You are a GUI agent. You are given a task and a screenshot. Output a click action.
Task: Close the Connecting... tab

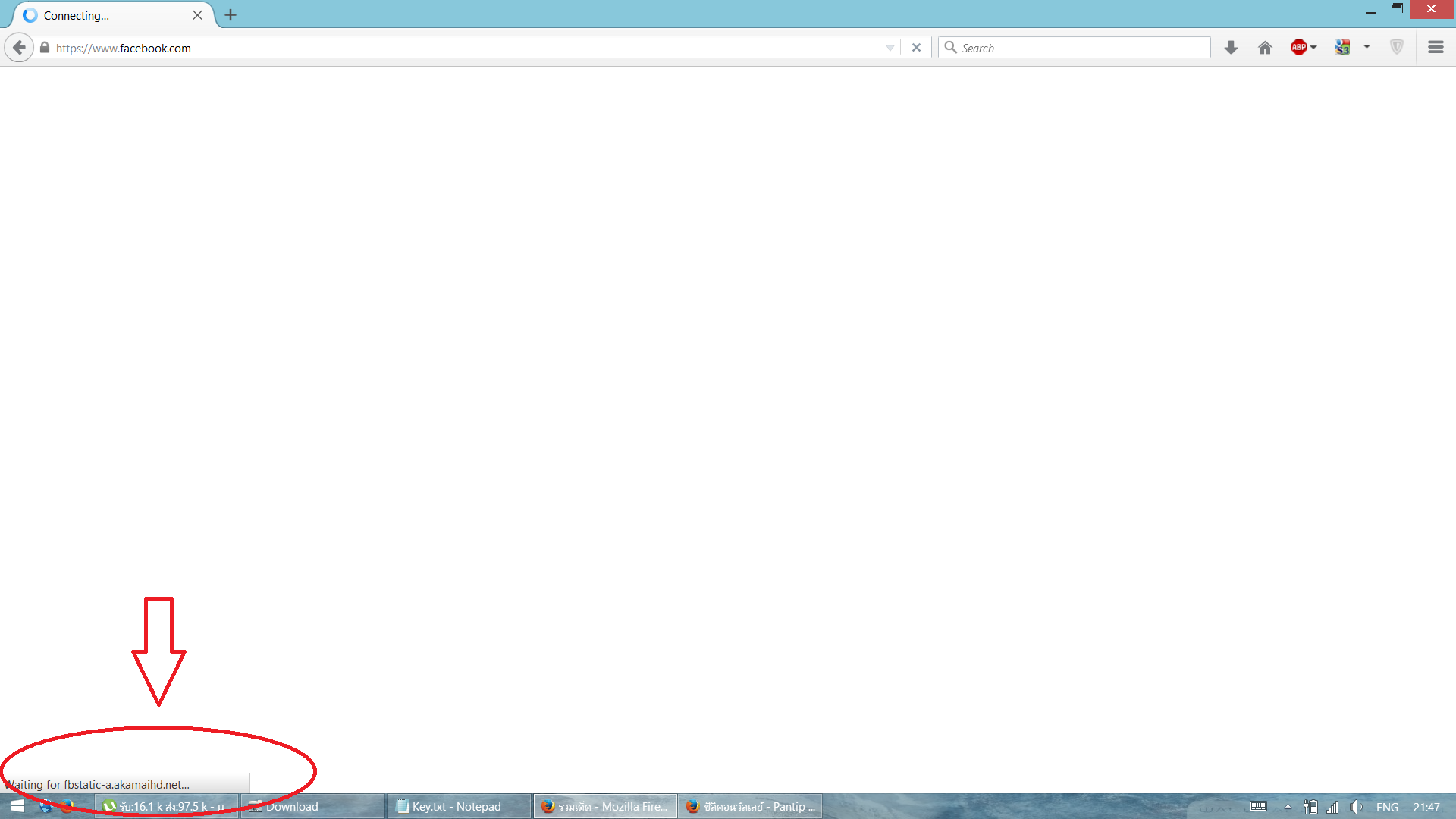(x=197, y=15)
